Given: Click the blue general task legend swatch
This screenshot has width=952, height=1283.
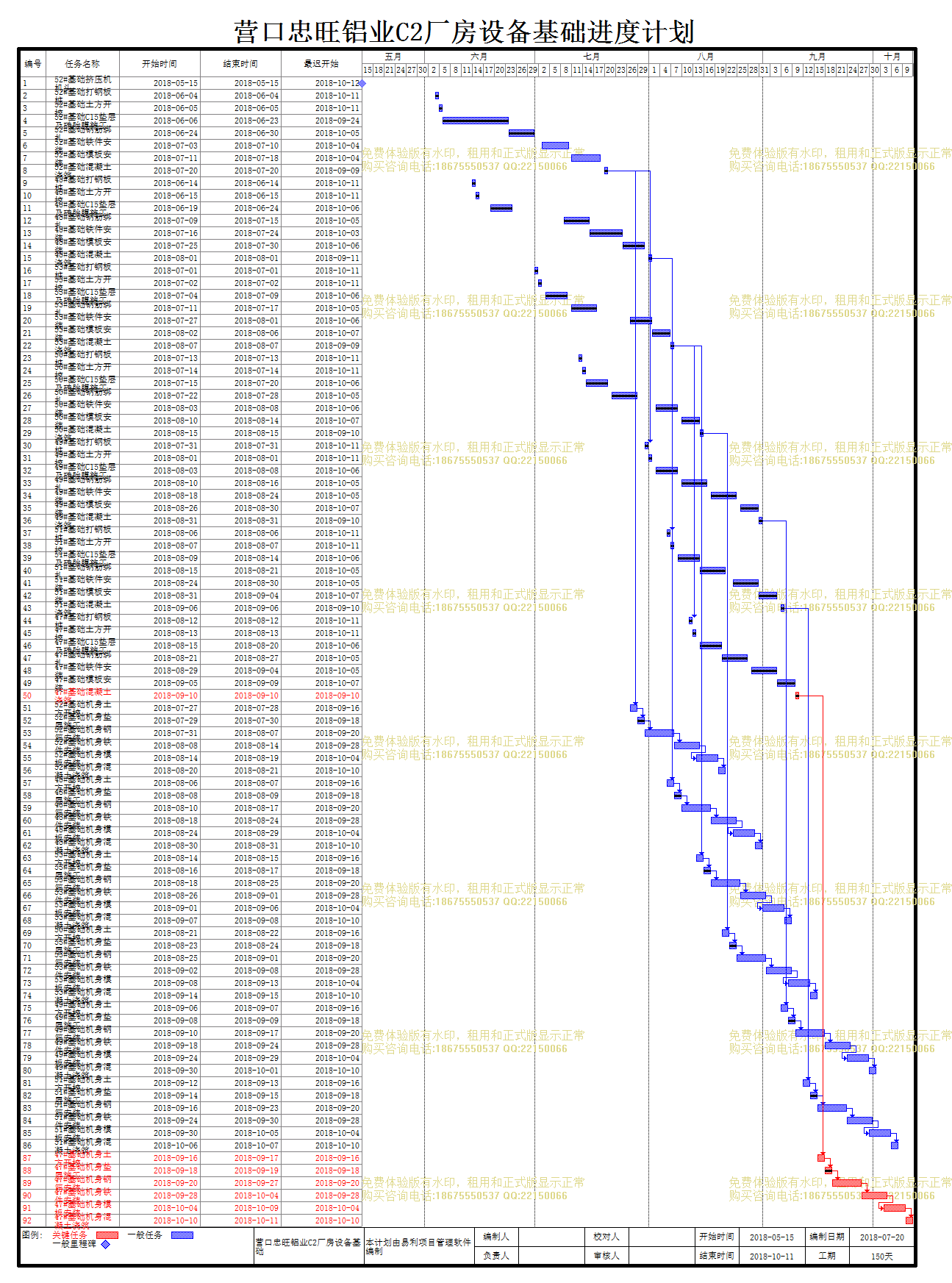Looking at the screenshot, I should (182, 1235).
